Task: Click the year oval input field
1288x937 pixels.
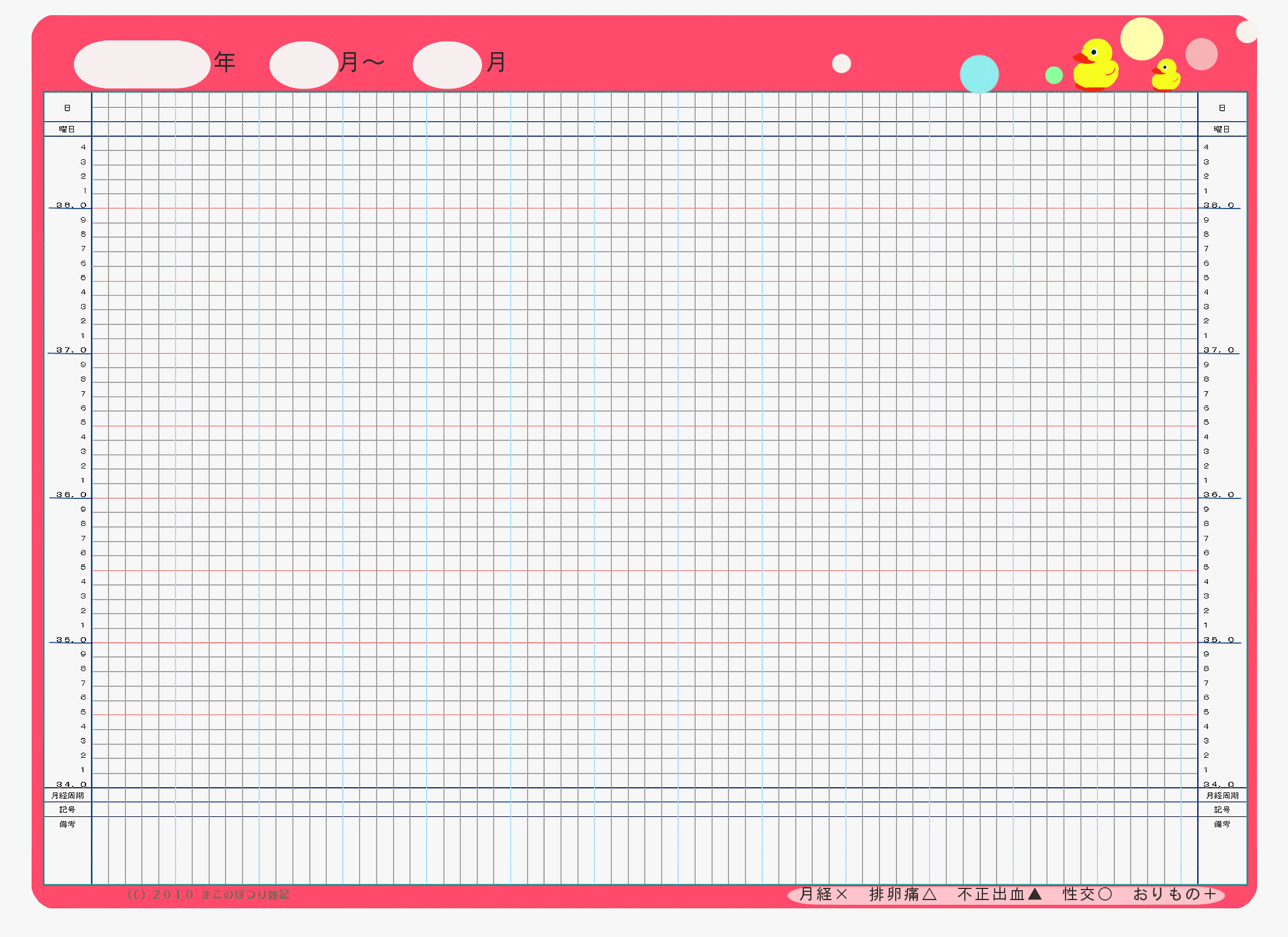Action: [142, 64]
